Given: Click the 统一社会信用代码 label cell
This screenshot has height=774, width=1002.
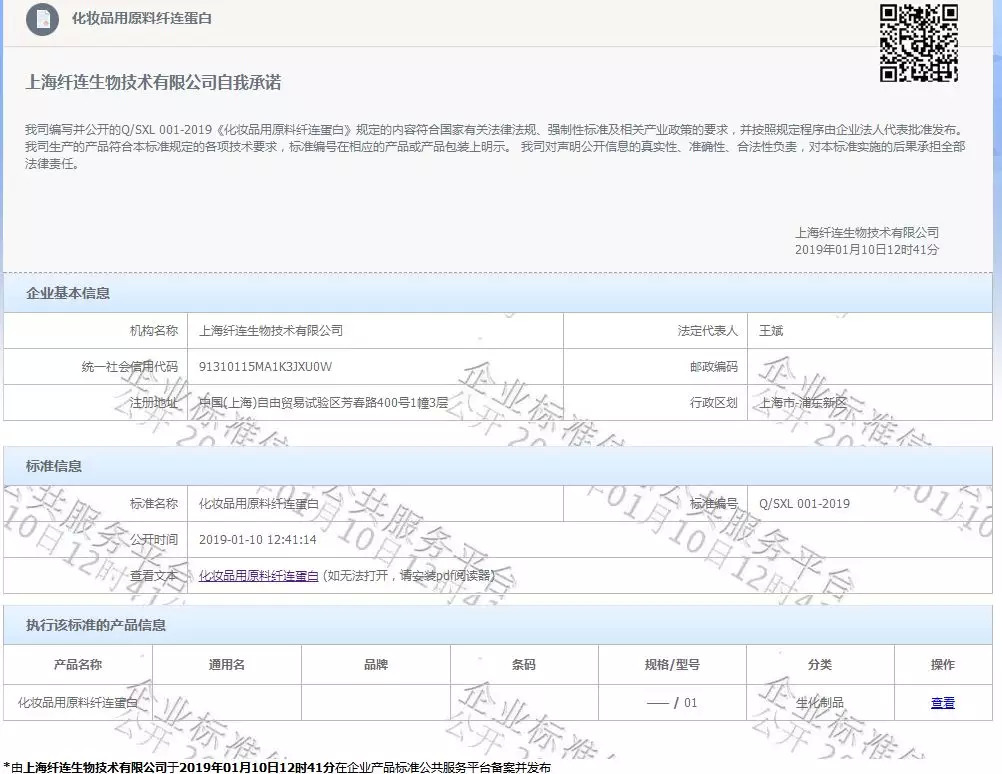Looking at the screenshot, I should [x=95, y=367].
